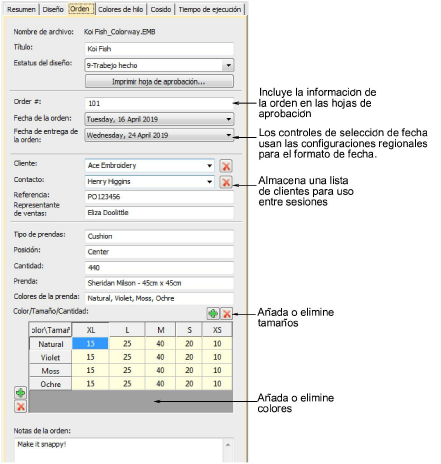Click the Order # field 101
441x464 pixels.
click(x=159, y=103)
